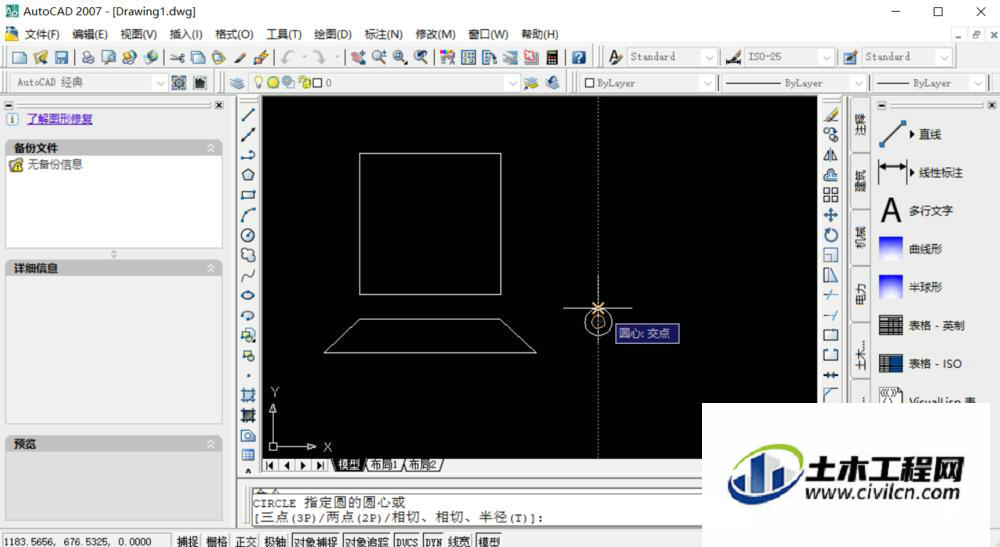Viewport: 1000px width, 547px height.
Task: Collapse the 预览 panel section
Action: coord(210,444)
